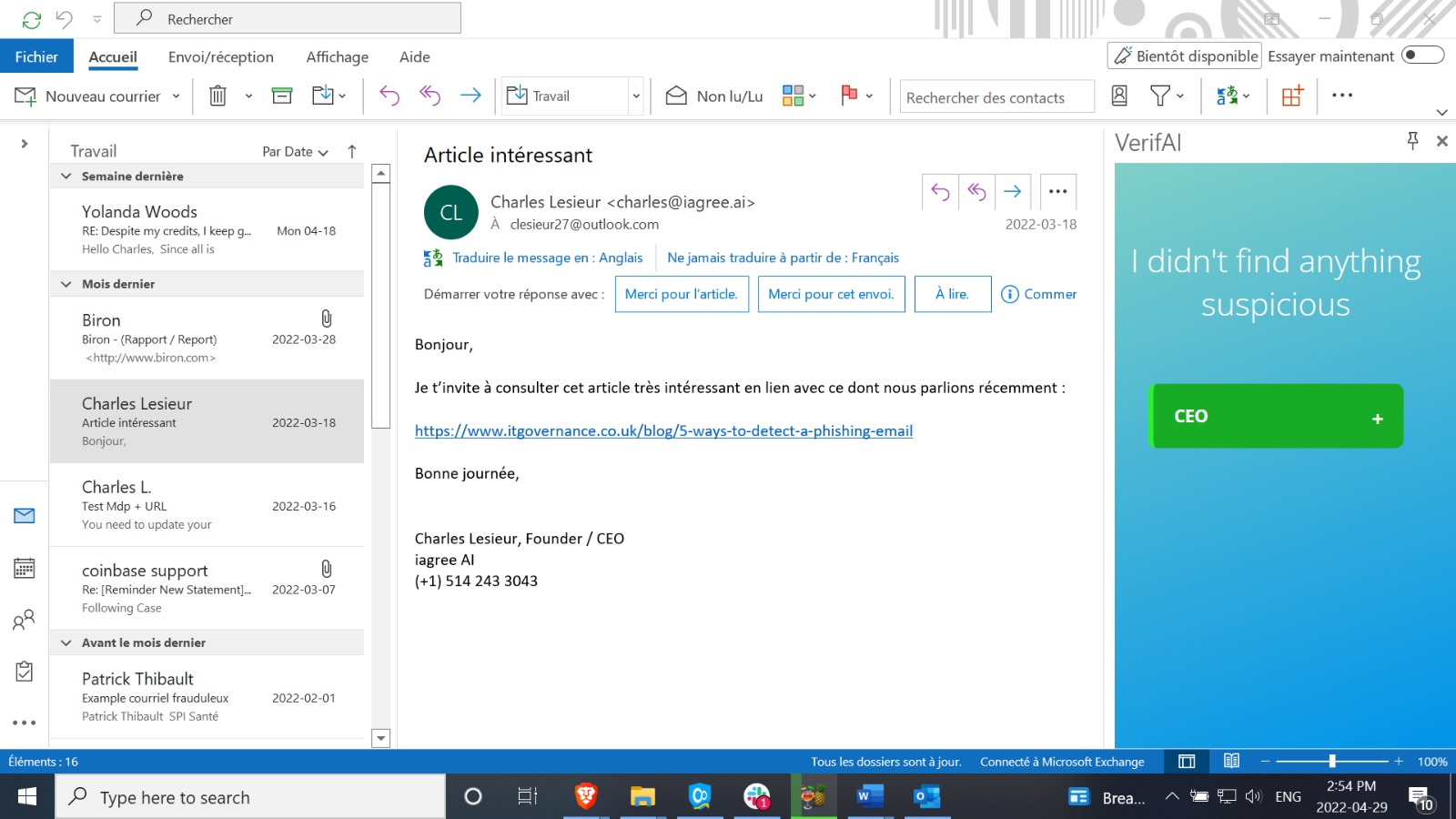Click the Categorize colored squares icon
Screen dimensions: 1456x819
pos(793,96)
